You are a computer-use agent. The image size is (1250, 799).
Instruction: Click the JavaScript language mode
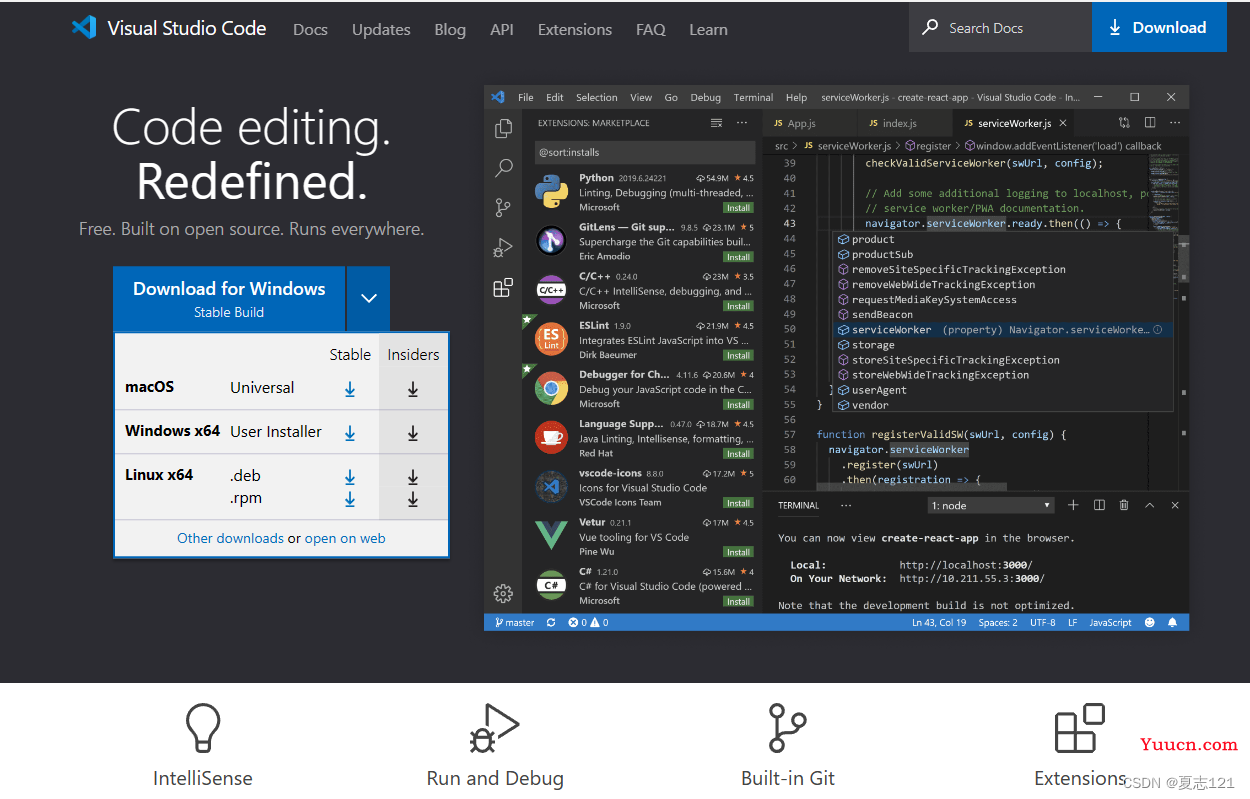[1110, 622]
